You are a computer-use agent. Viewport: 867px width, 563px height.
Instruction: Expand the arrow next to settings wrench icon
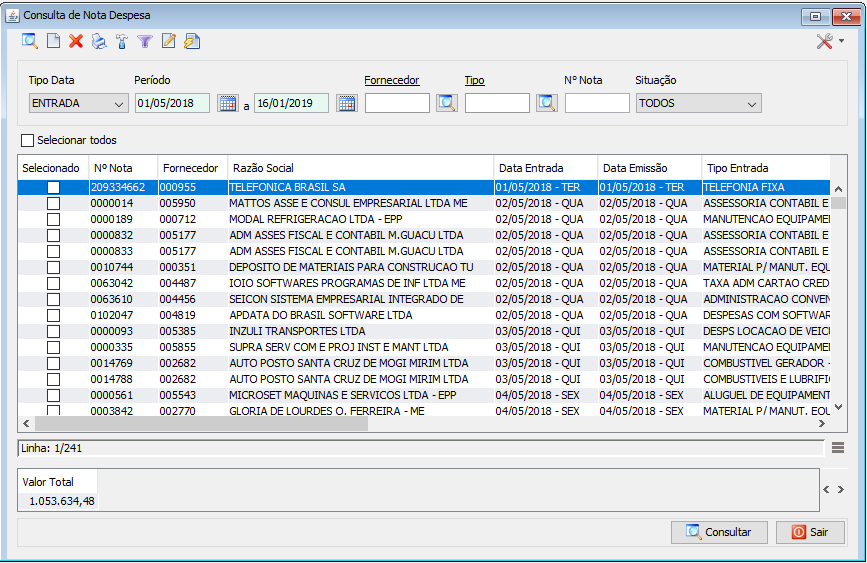click(x=841, y=41)
